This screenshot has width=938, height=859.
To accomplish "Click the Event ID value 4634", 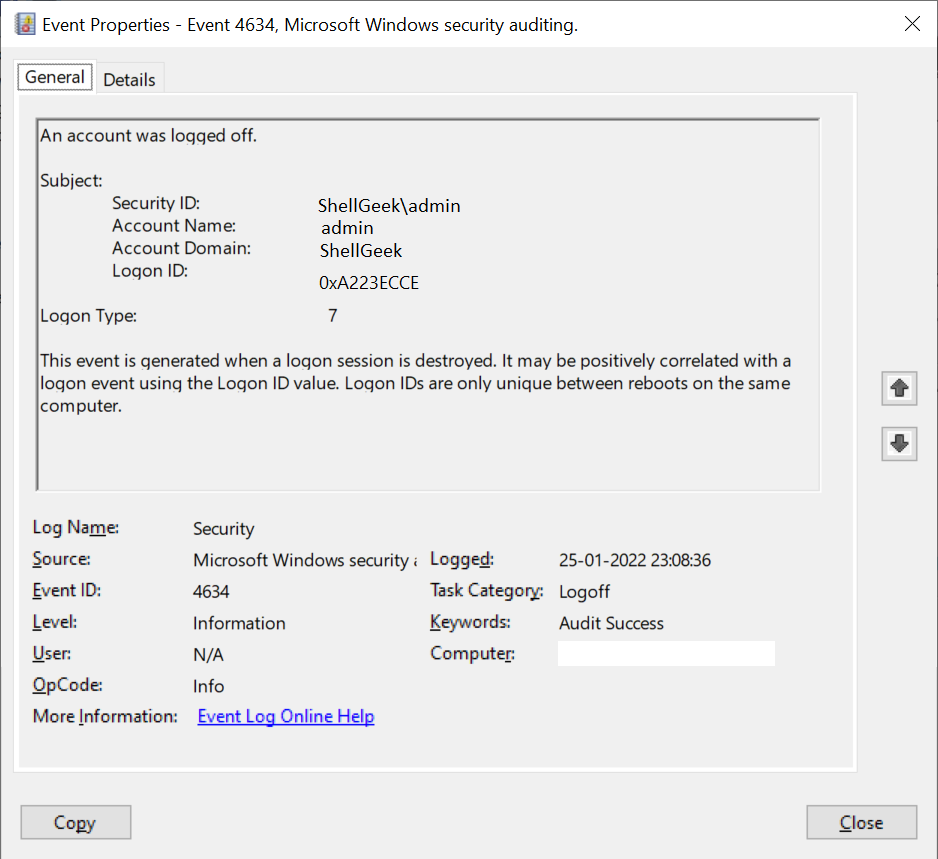I will [x=207, y=590].
